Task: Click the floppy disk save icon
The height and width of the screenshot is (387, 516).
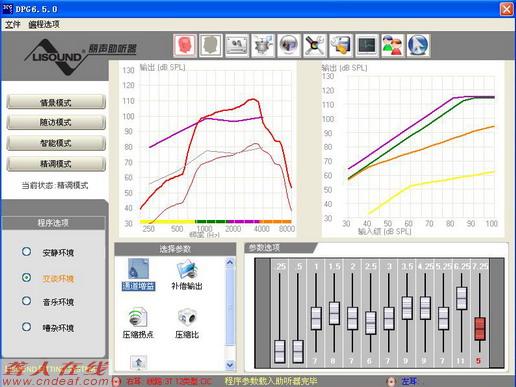Action: tap(341, 45)
